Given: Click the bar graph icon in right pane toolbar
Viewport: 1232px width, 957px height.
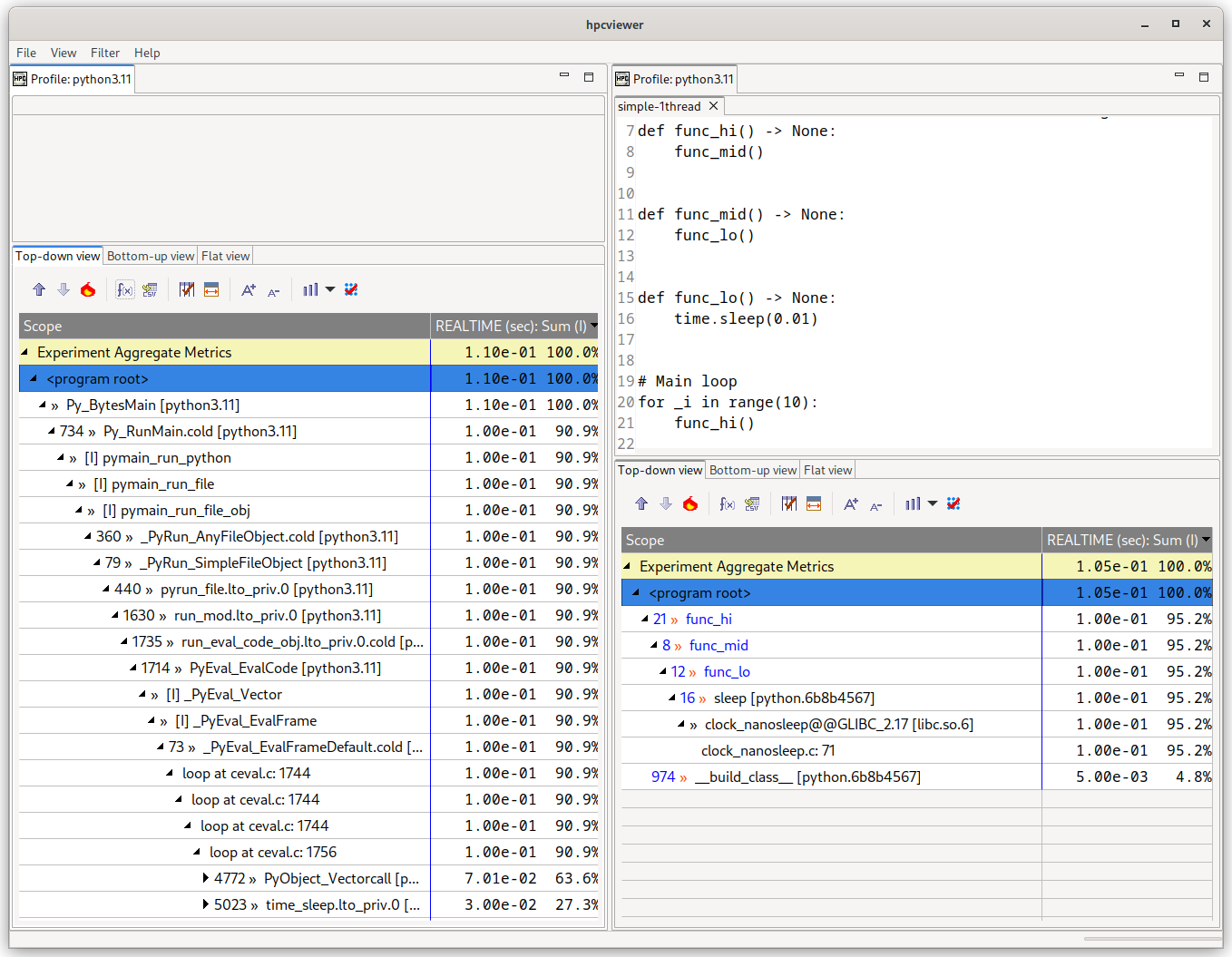Looking at the screenshot, I should (x=913, y=503).
